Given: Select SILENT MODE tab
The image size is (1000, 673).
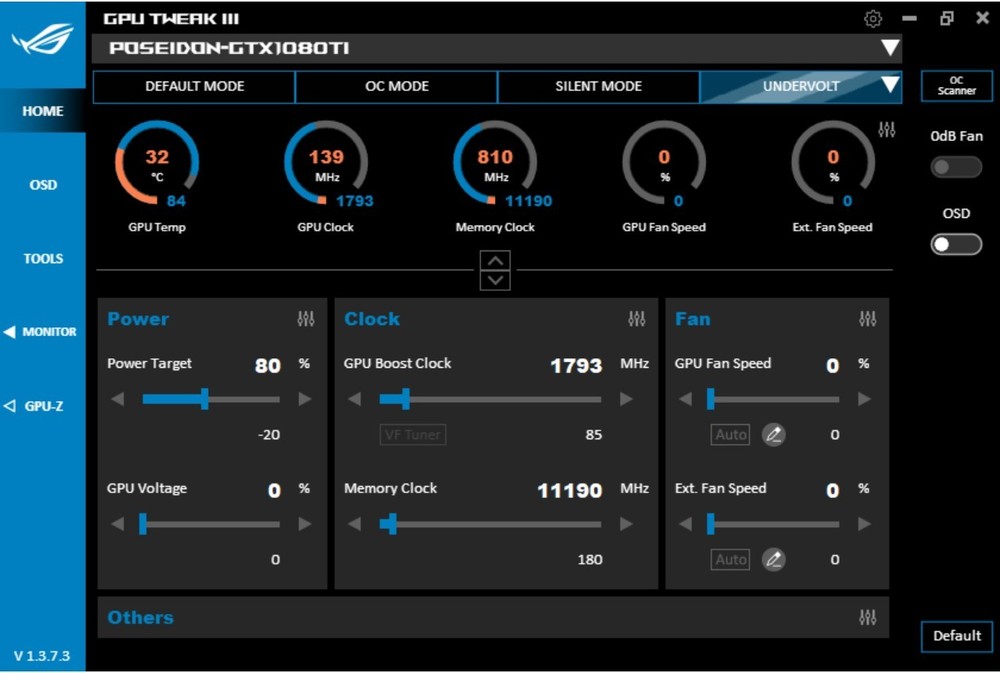Looking at the screenshot, I should (x=598, y=87).
